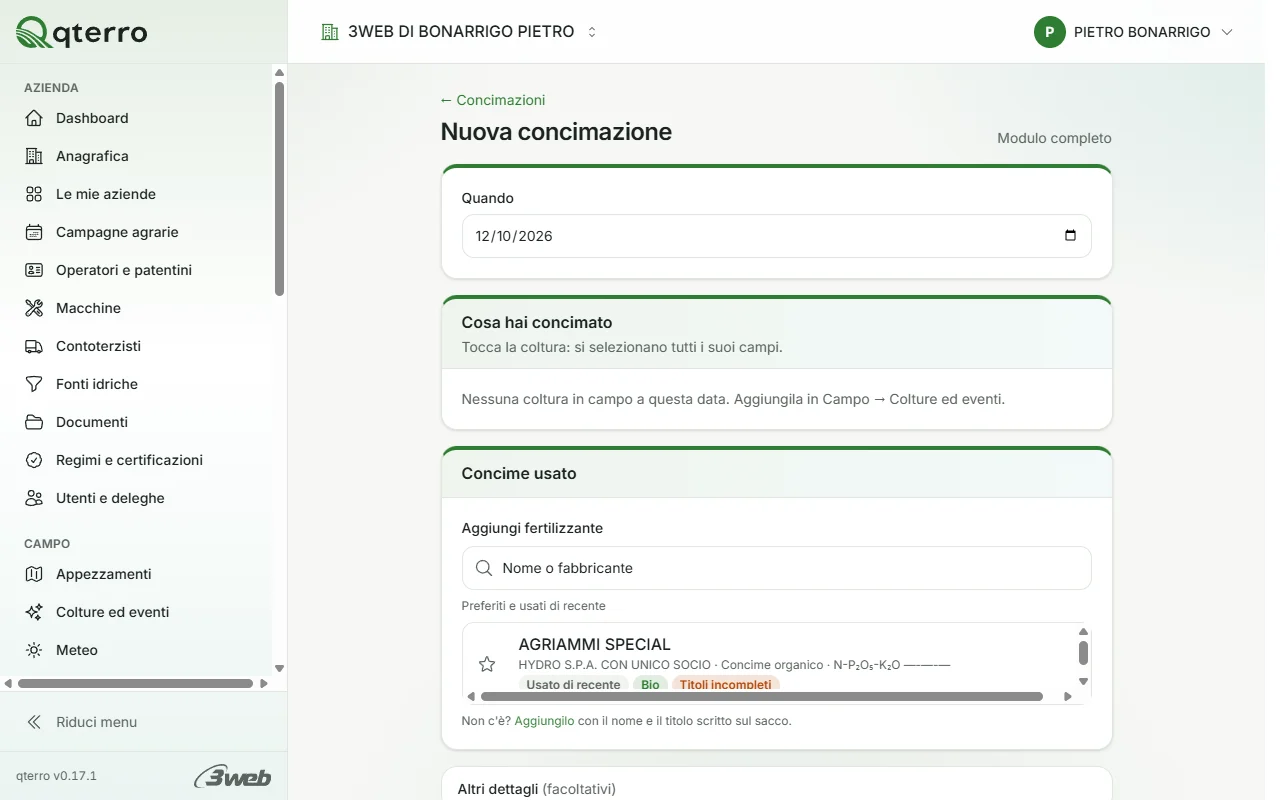The image size is (1280, 800).
Task: Click the Colture ed eventi sparkle icon
Action: click(x=34, y=612)
